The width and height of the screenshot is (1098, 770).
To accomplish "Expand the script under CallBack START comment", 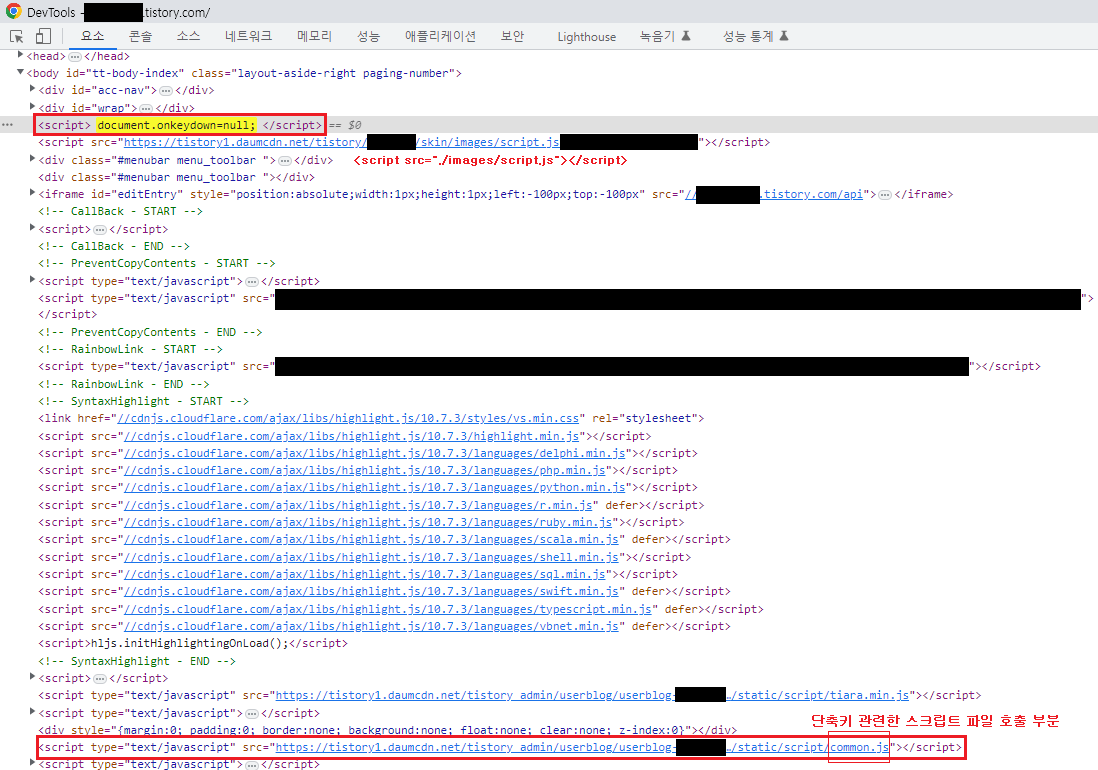I will (x=32, y=228).
